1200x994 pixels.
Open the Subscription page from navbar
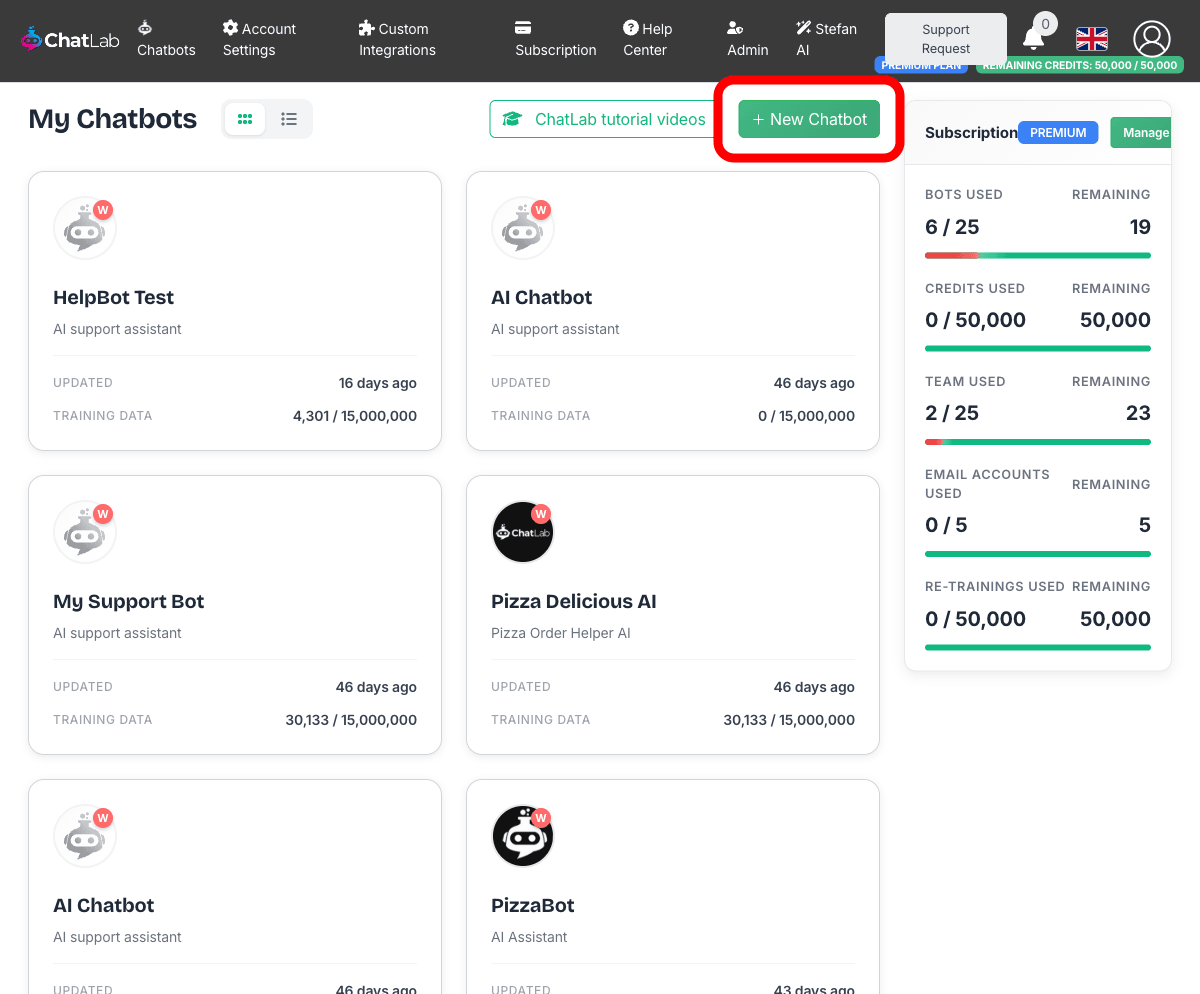555,40
